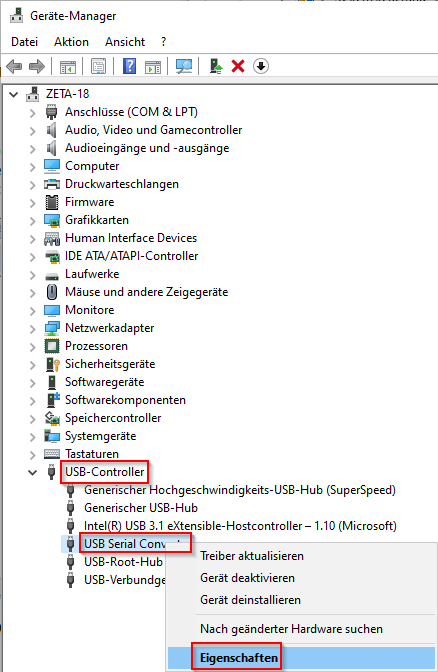Screen dimensions: 438x672
Task: Click the ZETA-18 computer icon
Action: [x=33, y=94]
